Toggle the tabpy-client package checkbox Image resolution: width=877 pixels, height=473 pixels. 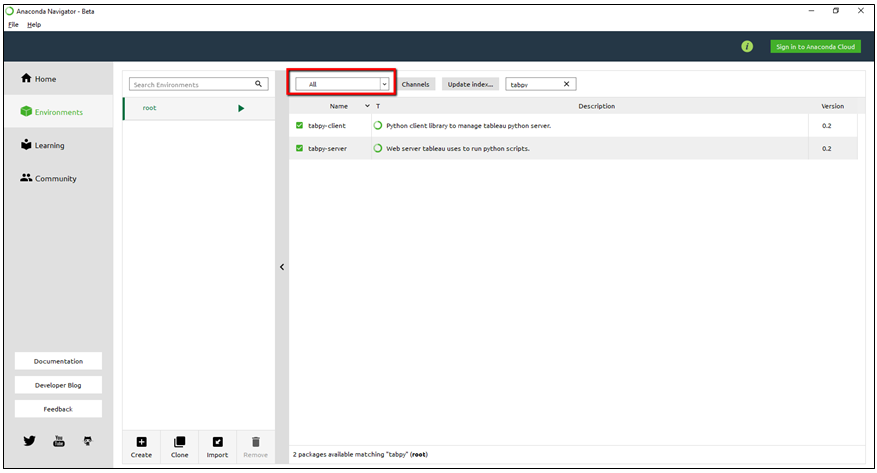[x=299, y=126]
